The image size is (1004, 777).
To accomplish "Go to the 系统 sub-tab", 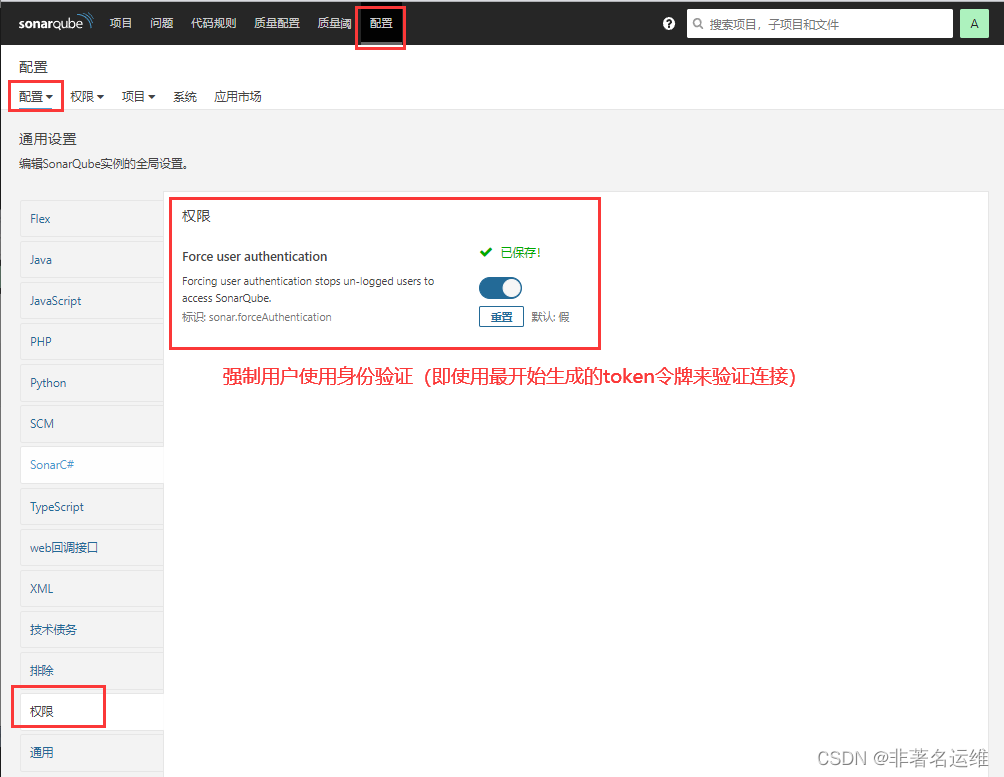I will pos(184,97).
